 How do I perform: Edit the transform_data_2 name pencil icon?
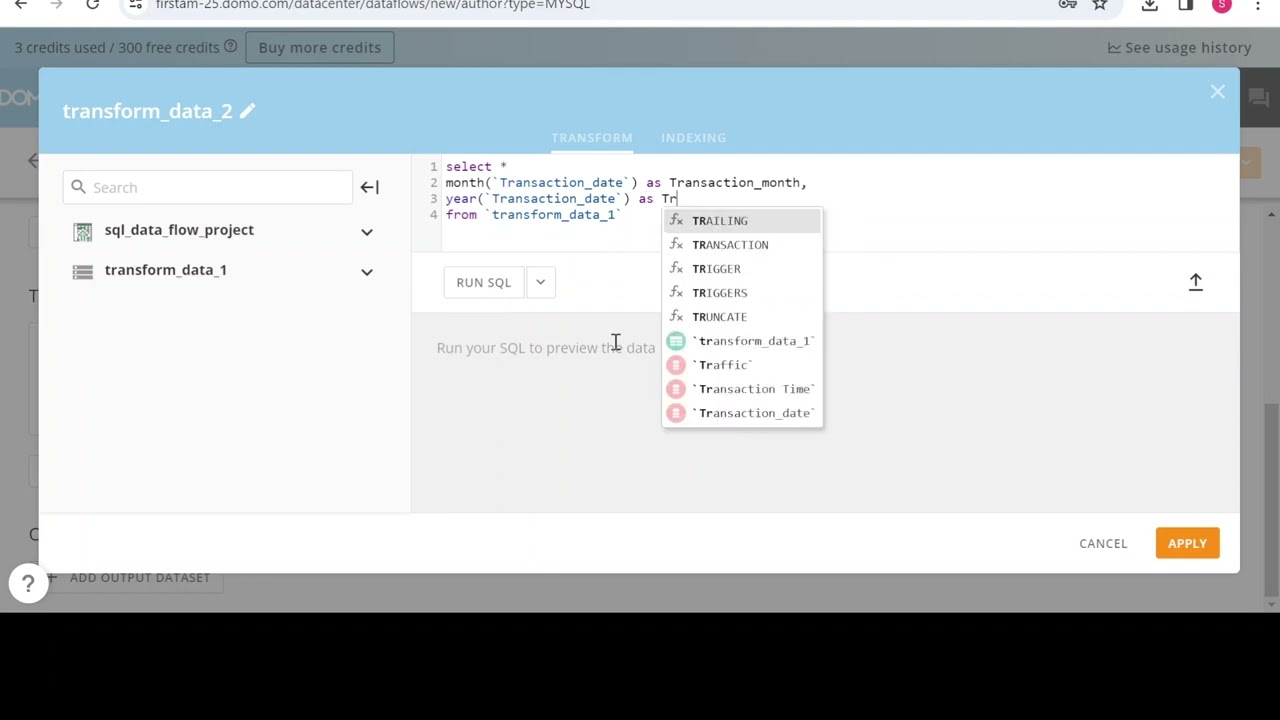pos(247,111)
